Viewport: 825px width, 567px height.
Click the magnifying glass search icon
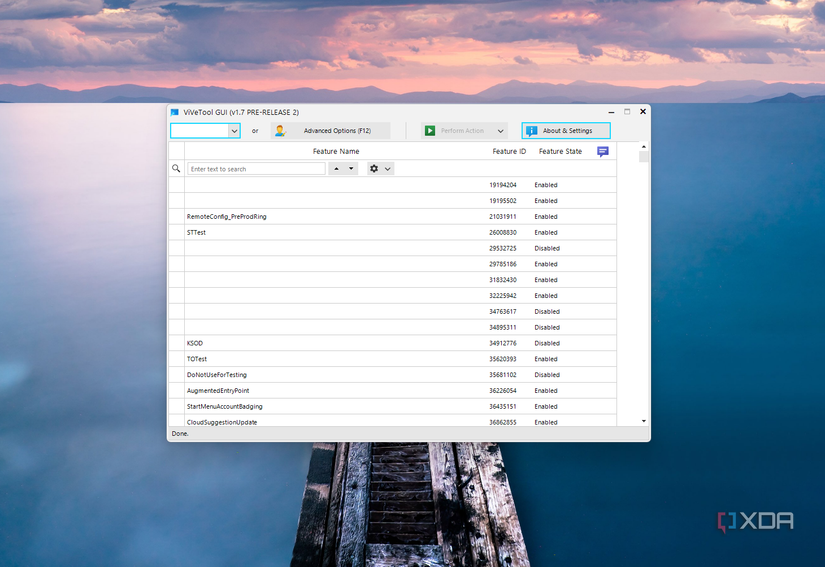coord(176,169)
